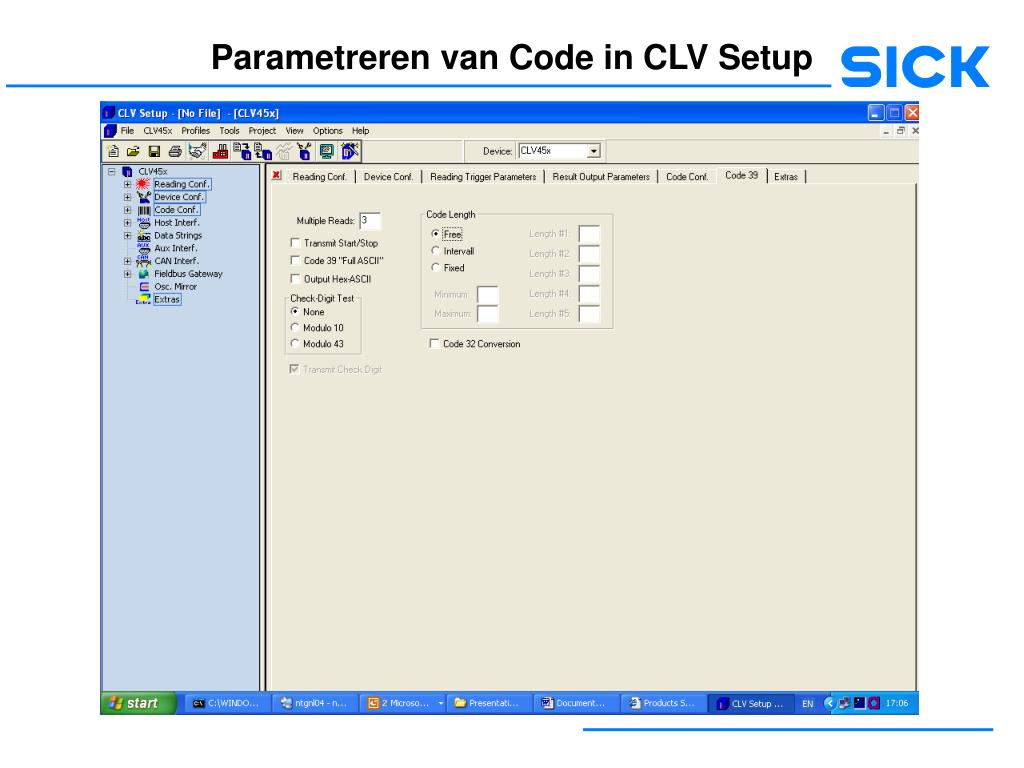Click the CAN Interf. network icon
This screenshot has height=768, width=1024.
(x=143, y=261)
